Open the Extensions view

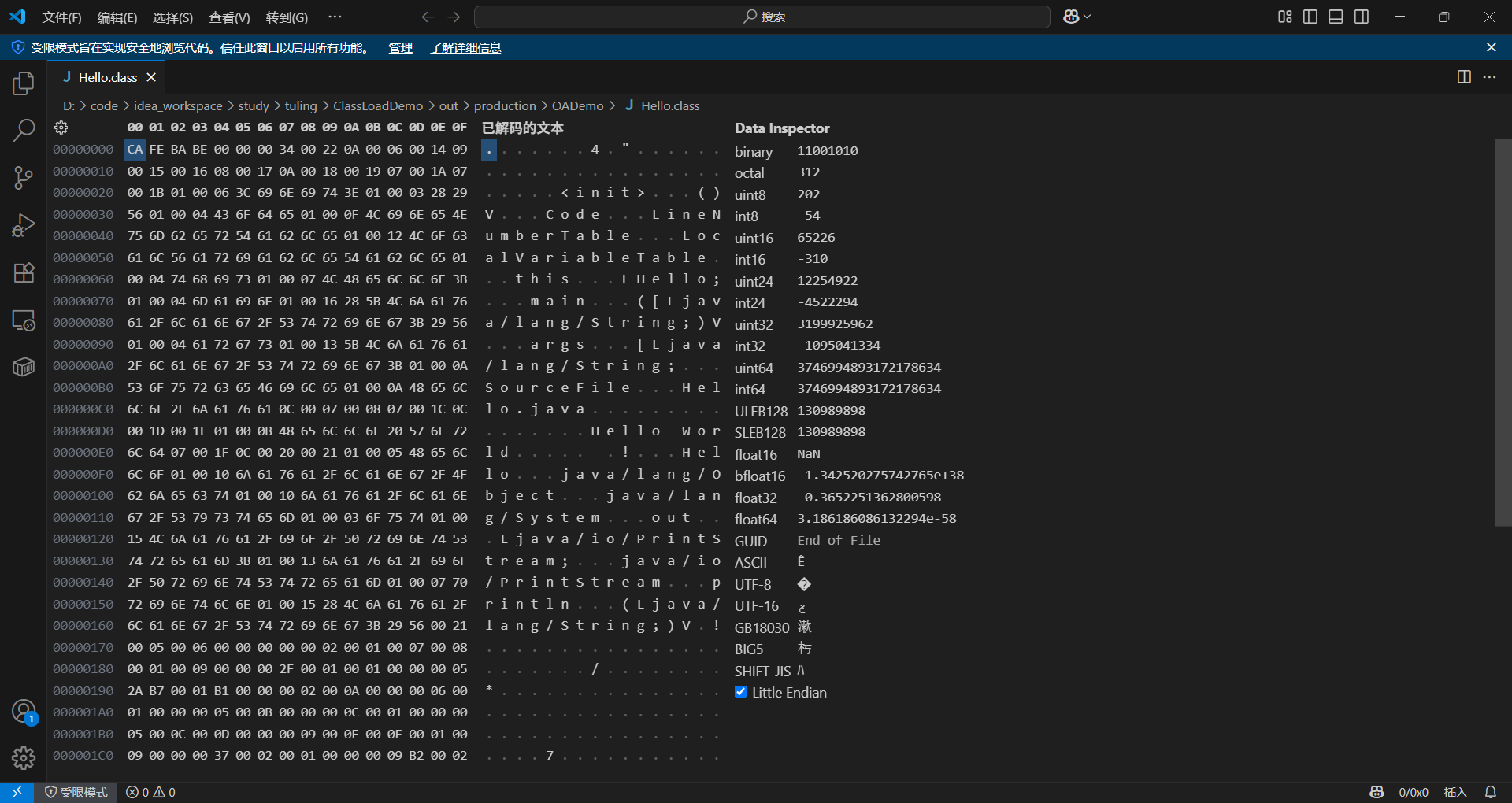[24, 273]
